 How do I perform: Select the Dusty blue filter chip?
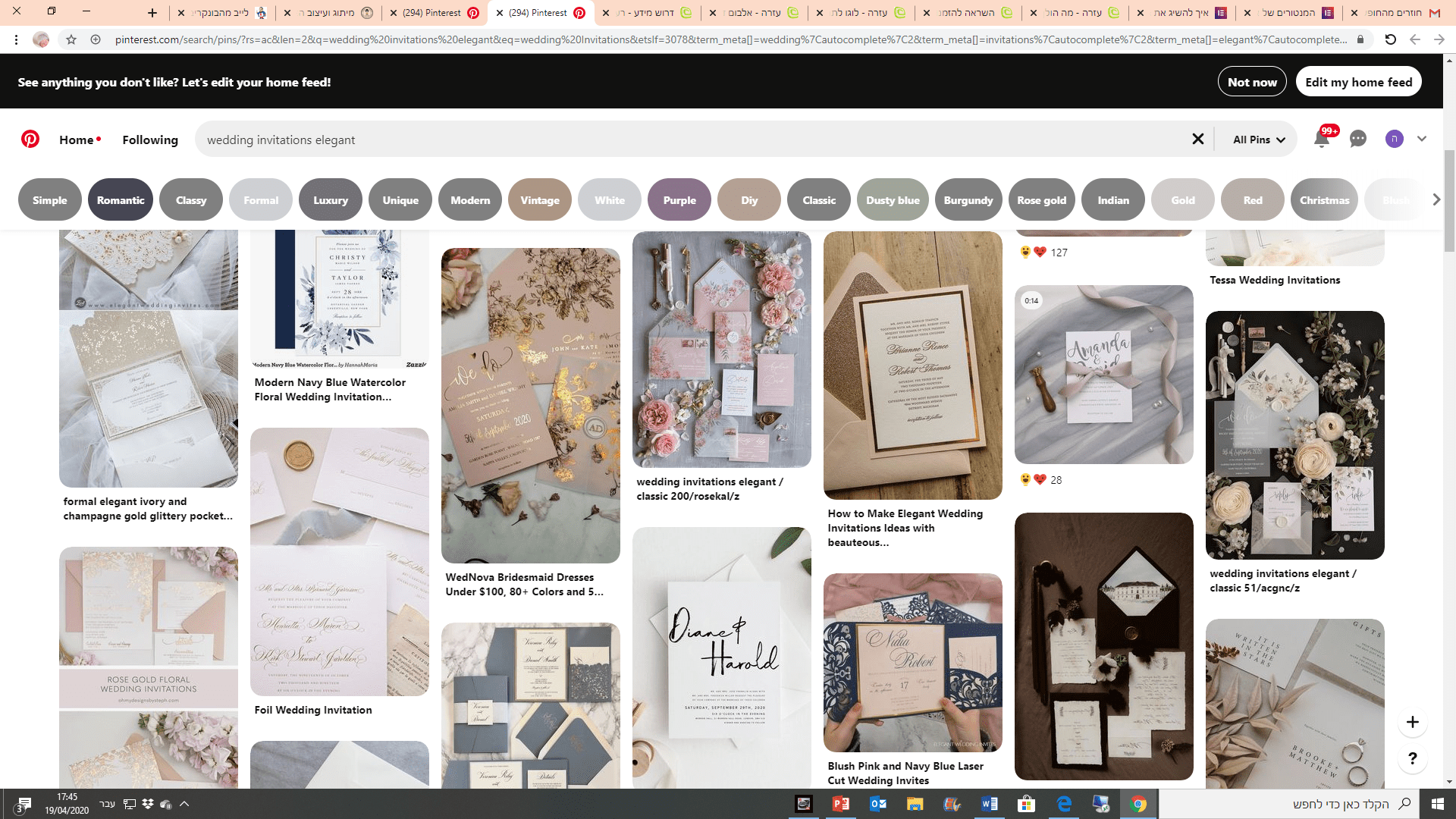coord(893,200)
